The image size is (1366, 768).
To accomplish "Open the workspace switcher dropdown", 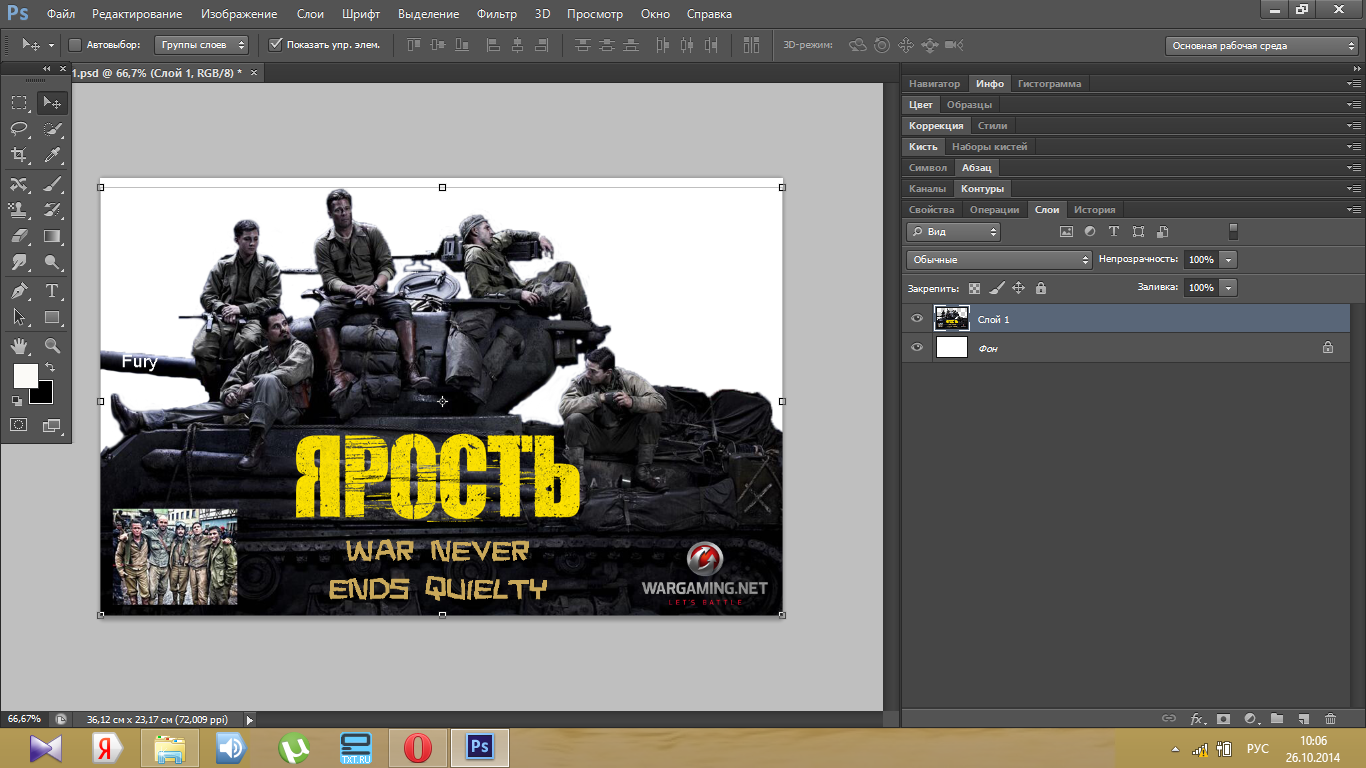I will tap(1262, 46).
